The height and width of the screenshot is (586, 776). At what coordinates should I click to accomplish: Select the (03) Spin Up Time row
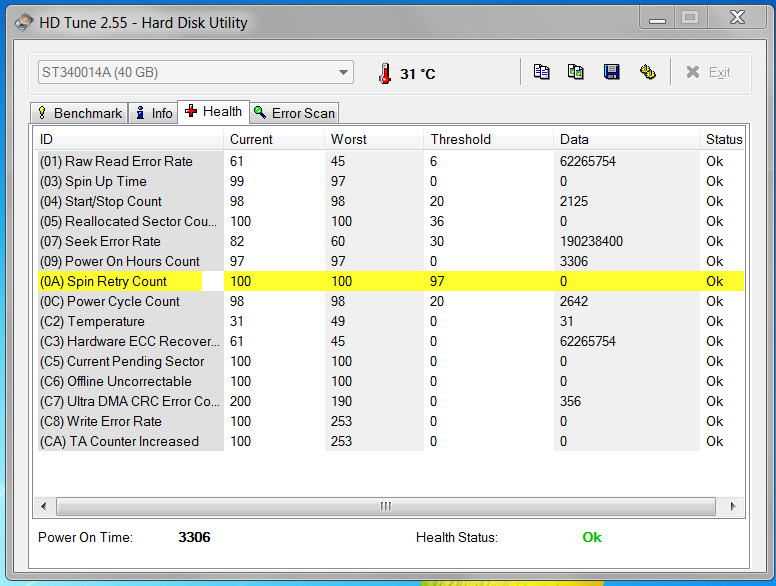[x=391, y=181]
